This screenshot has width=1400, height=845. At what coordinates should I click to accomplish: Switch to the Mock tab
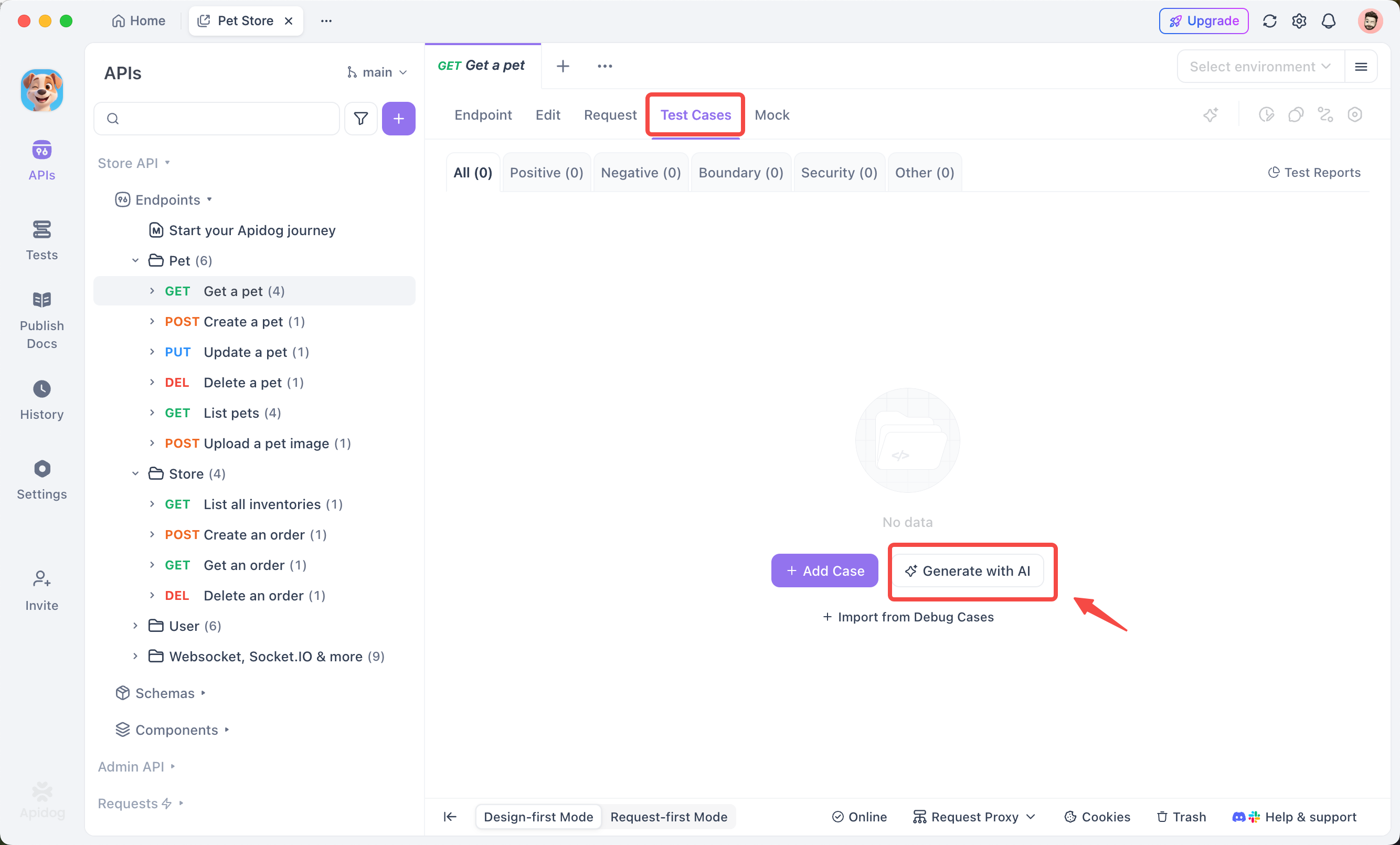click(771, 114)
